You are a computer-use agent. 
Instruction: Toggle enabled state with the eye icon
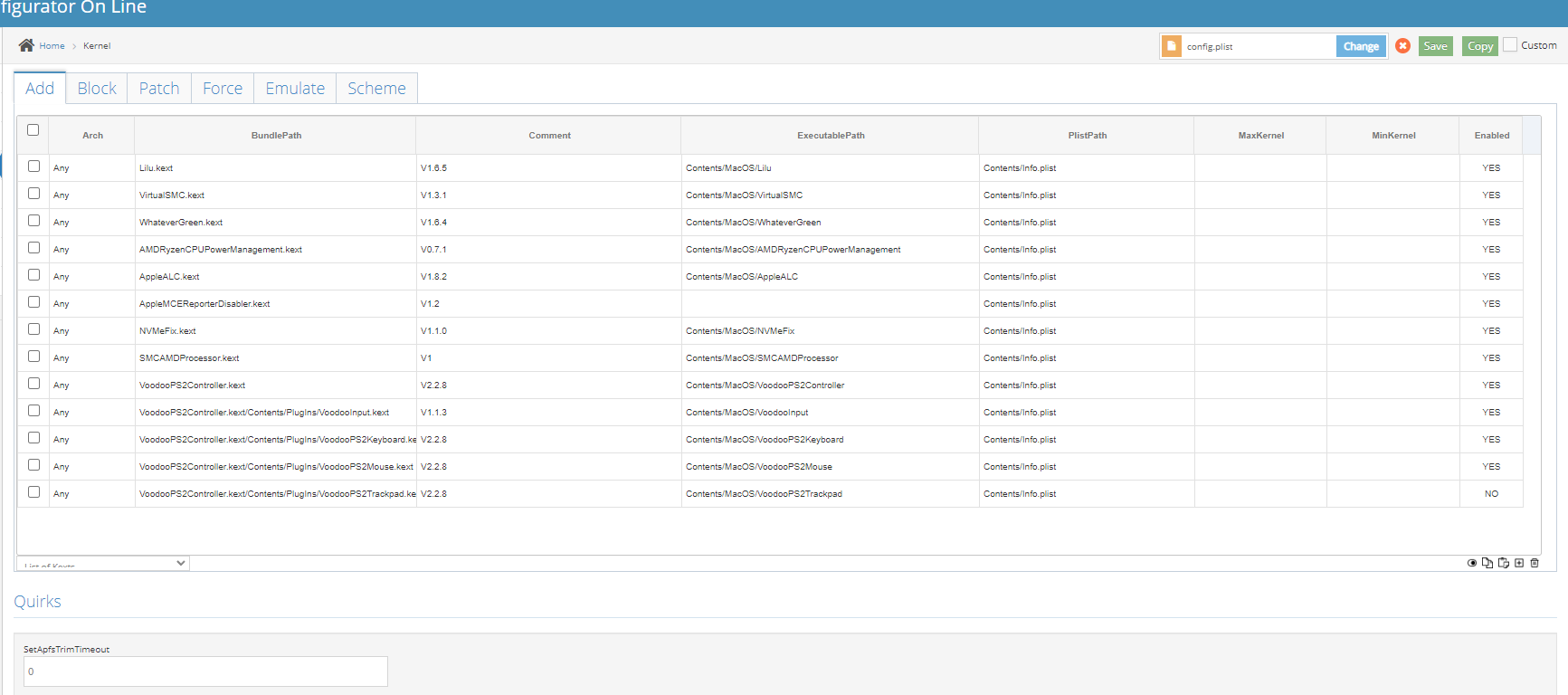tap(1472, 563)
